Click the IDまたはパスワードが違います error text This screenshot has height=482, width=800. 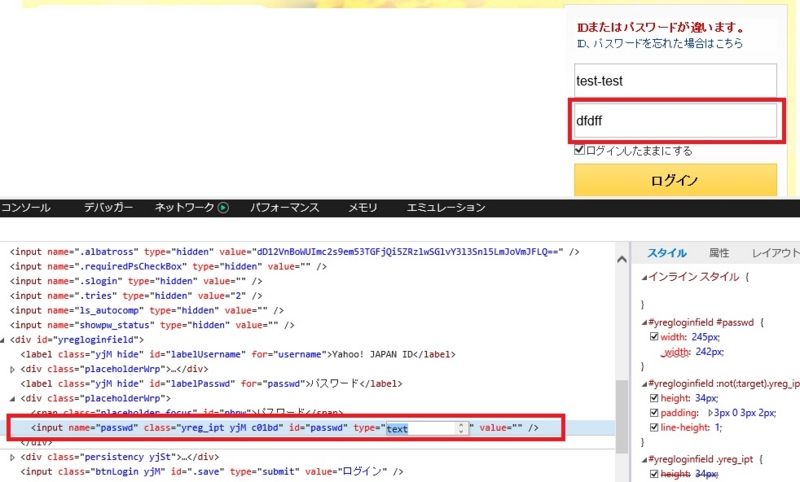[661, 28]
